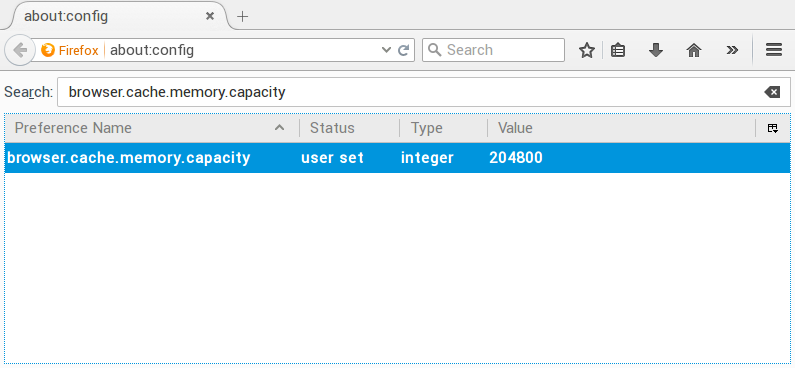
Task: Reload the page with the refresh icon
Action: 404,50
